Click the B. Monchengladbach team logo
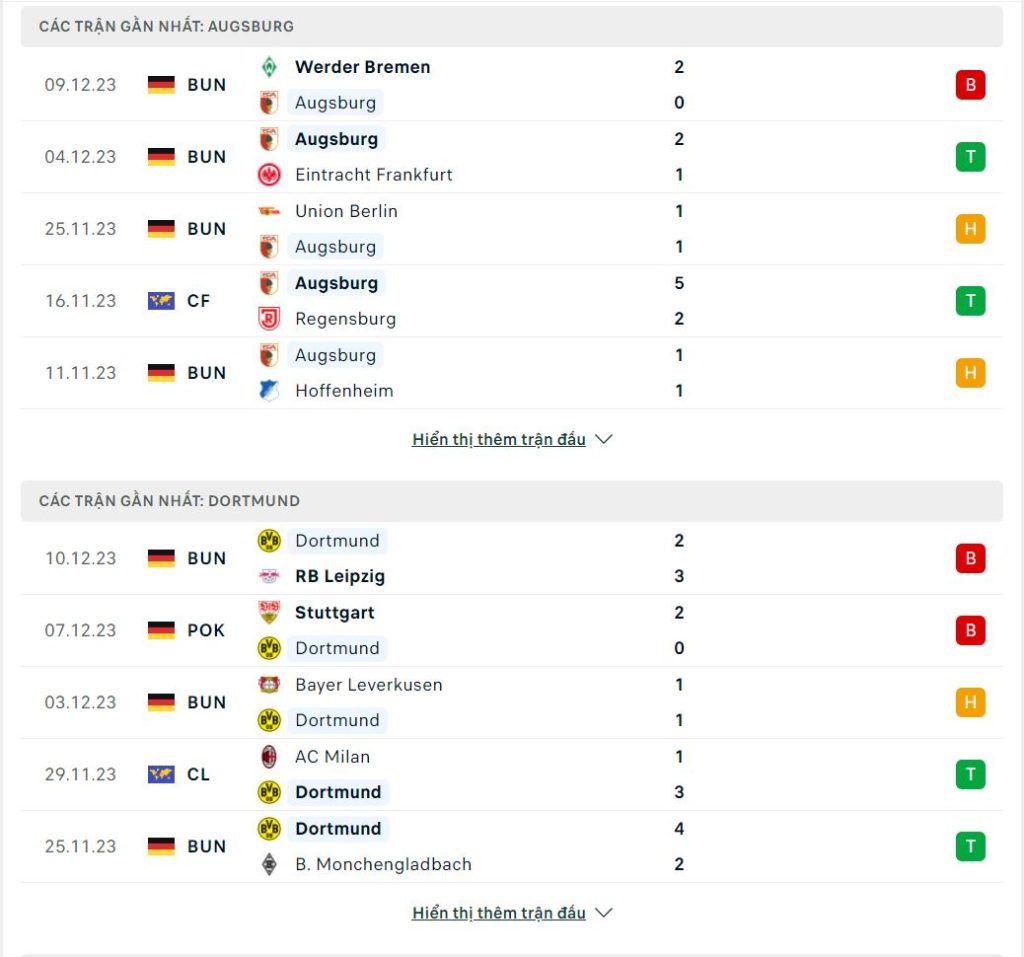Image resolution: width=1024 pixels, height=957 pixels. click(269, 864)
